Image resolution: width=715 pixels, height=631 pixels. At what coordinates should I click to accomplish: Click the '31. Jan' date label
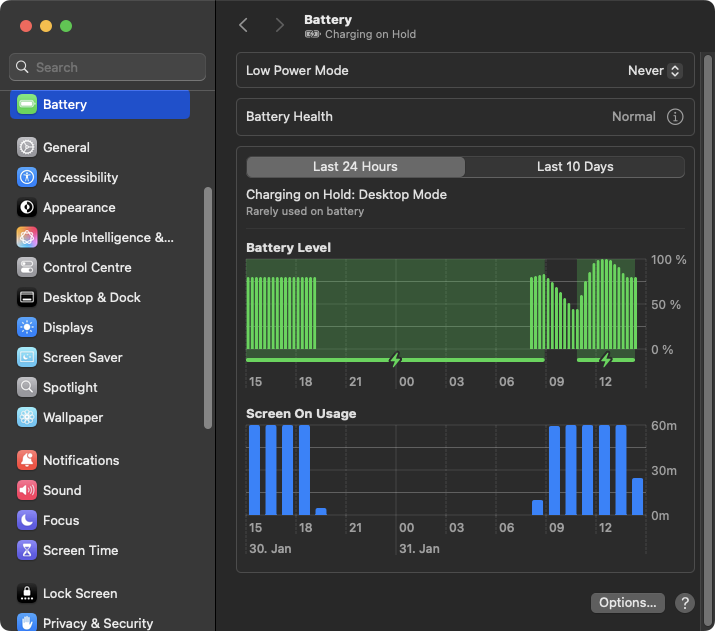[419, 548]
